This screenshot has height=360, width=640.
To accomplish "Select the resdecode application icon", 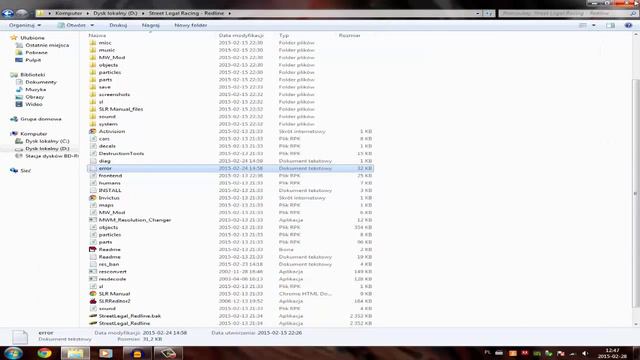I will (x=93, y=279).
